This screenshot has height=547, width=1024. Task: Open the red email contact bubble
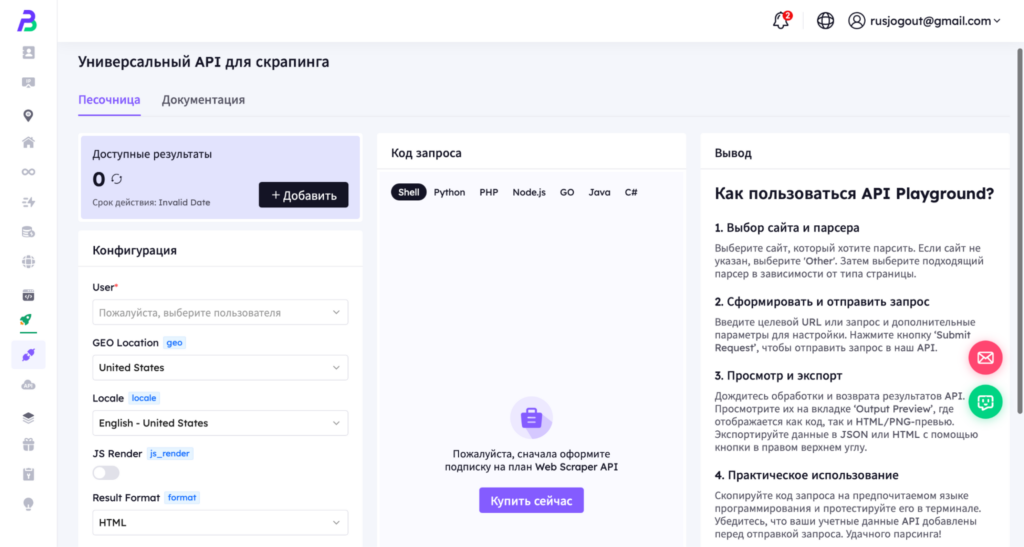point(985,358)
